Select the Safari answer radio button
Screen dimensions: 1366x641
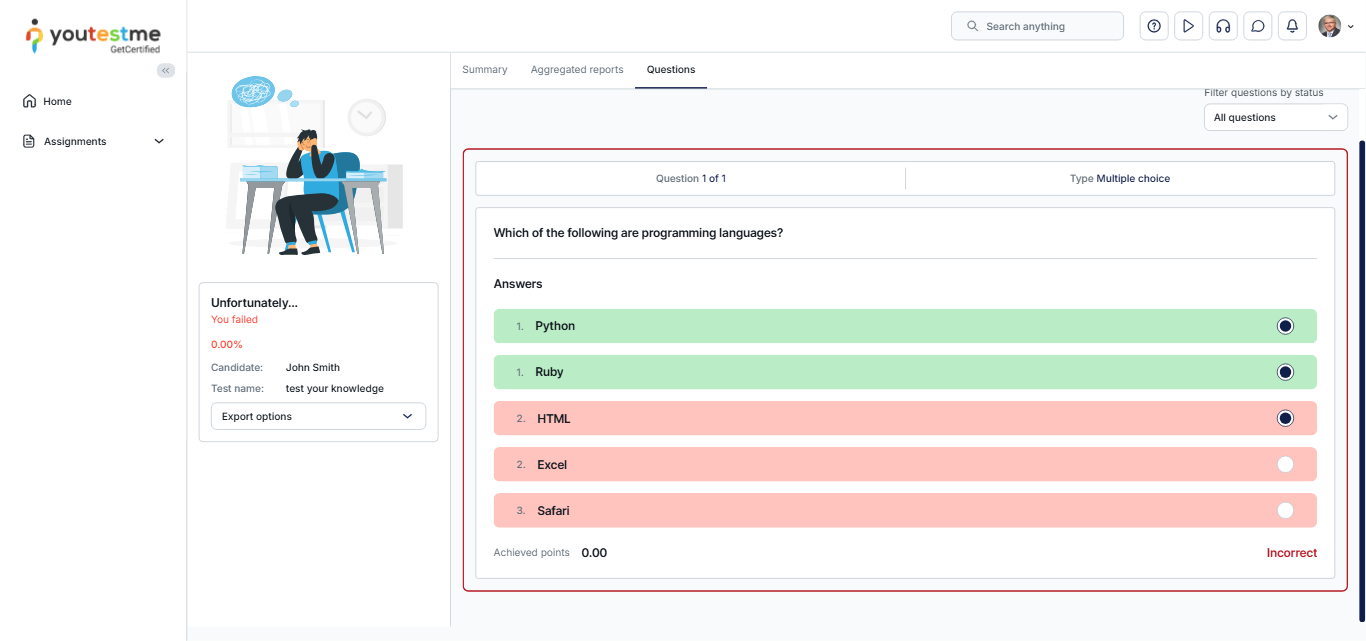point(1285,510)
